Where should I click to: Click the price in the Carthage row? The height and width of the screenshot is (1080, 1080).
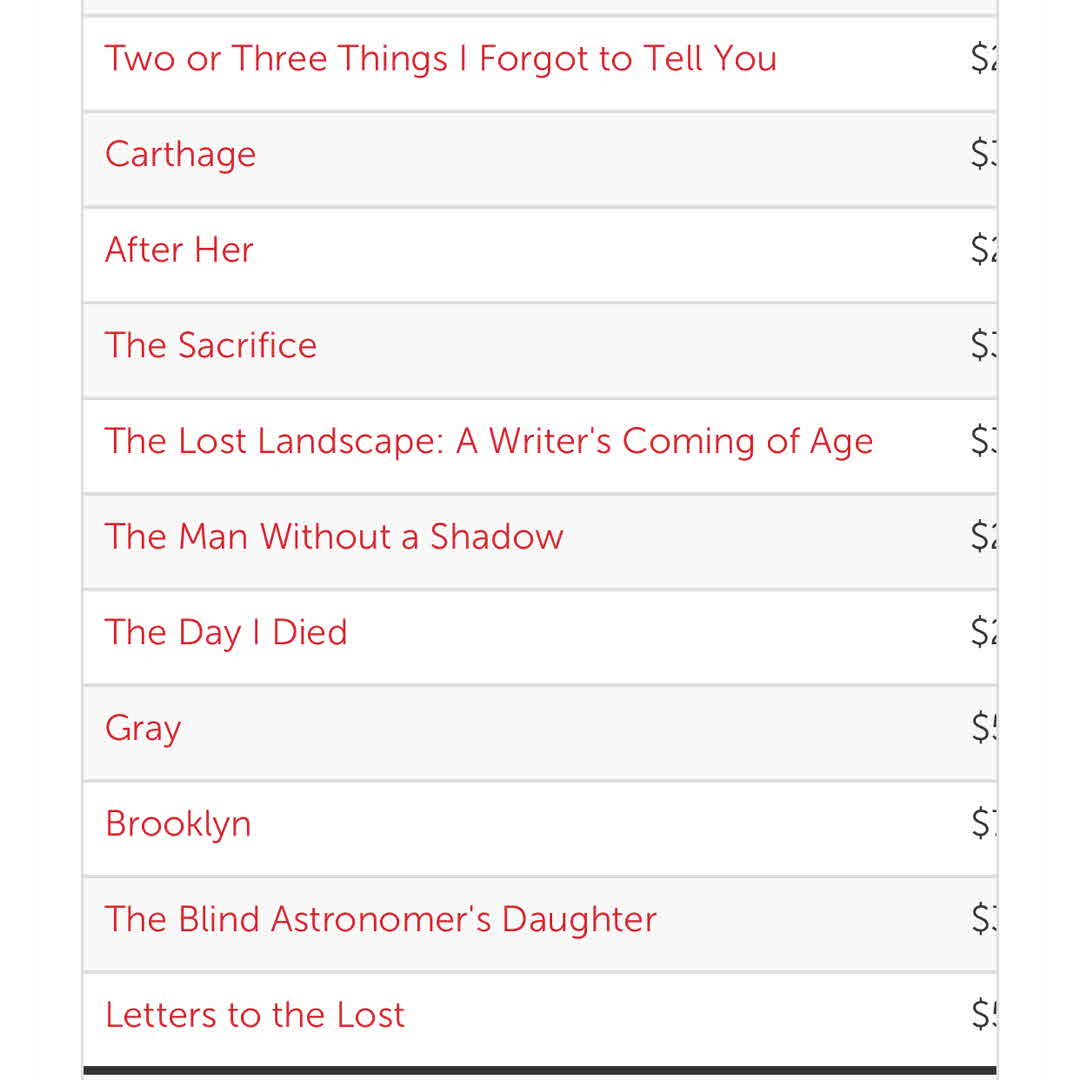tap(983, 155)
